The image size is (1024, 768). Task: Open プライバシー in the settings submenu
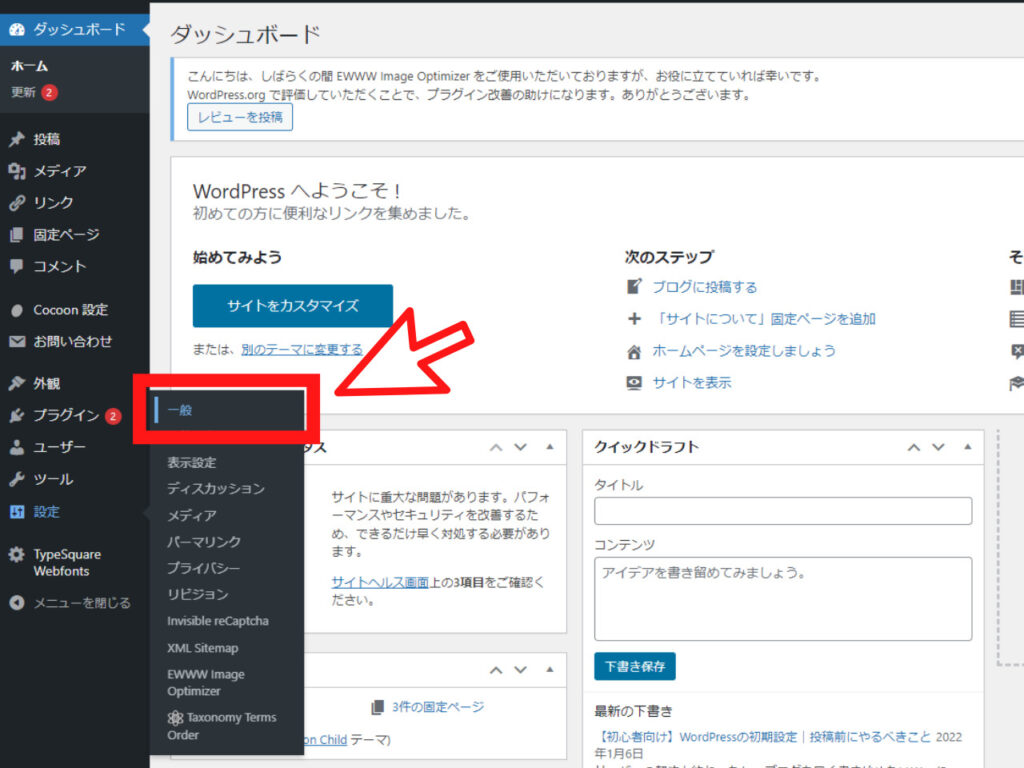204,568
